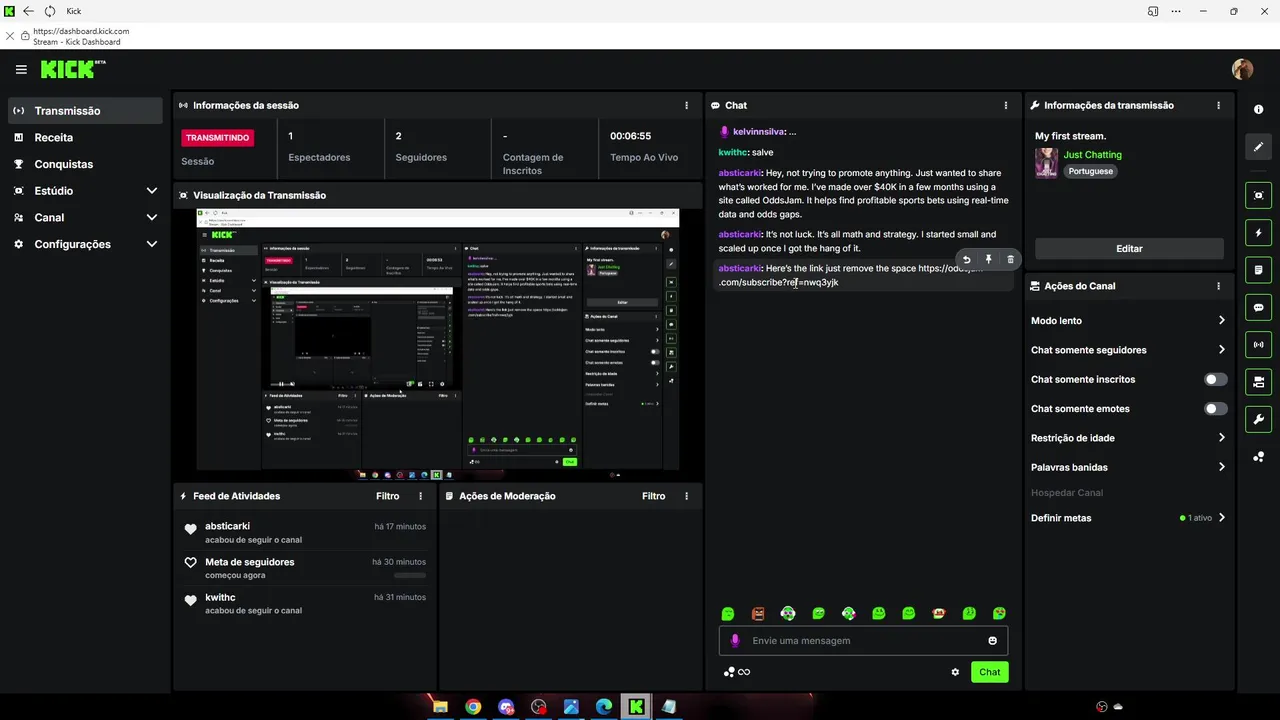Open the hamburger menu beside the Kick logo
This screenshot has width=1280, height=720.
(x=21, y=70)
